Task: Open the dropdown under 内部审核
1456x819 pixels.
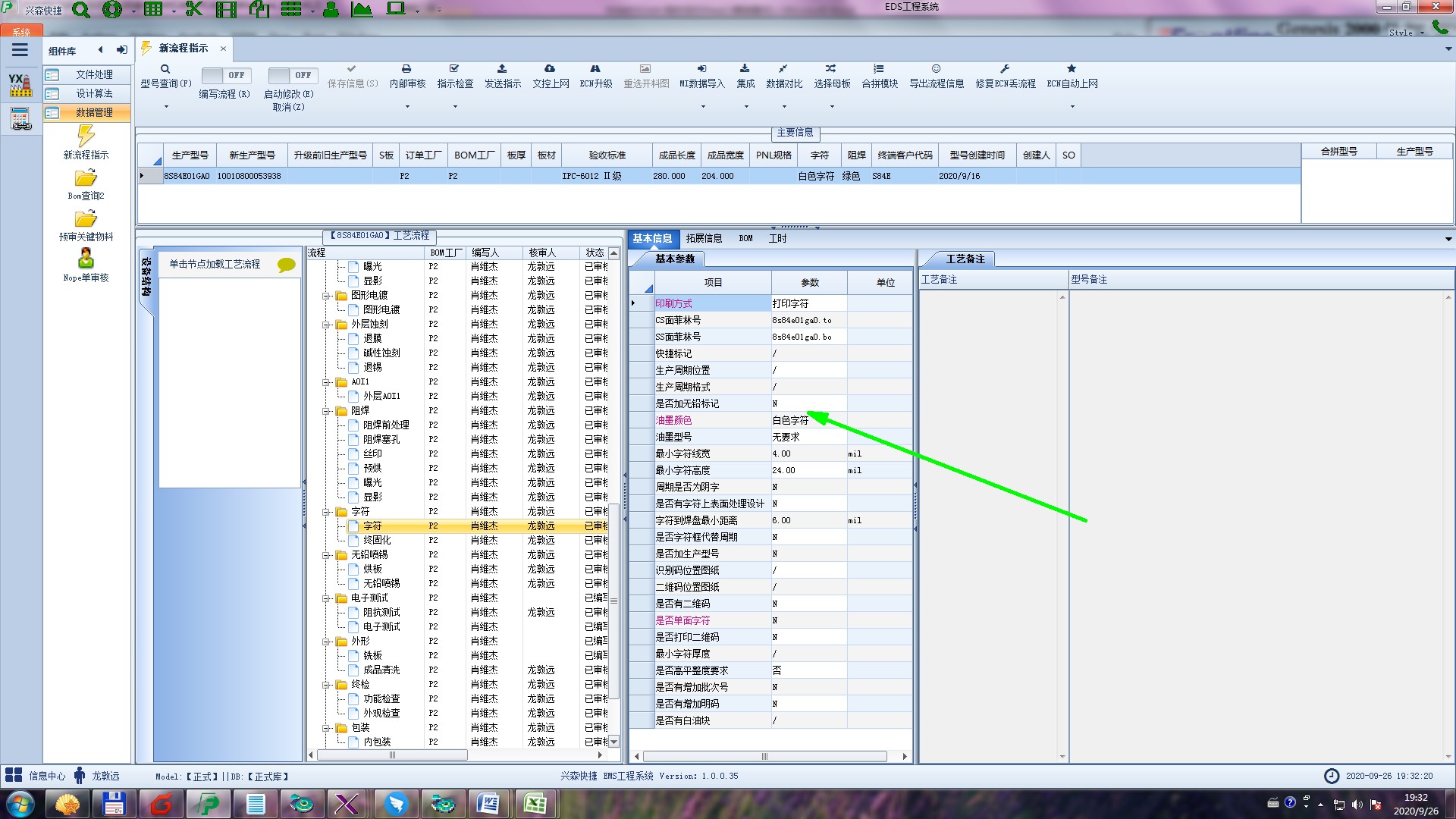Action: (407, 106)
